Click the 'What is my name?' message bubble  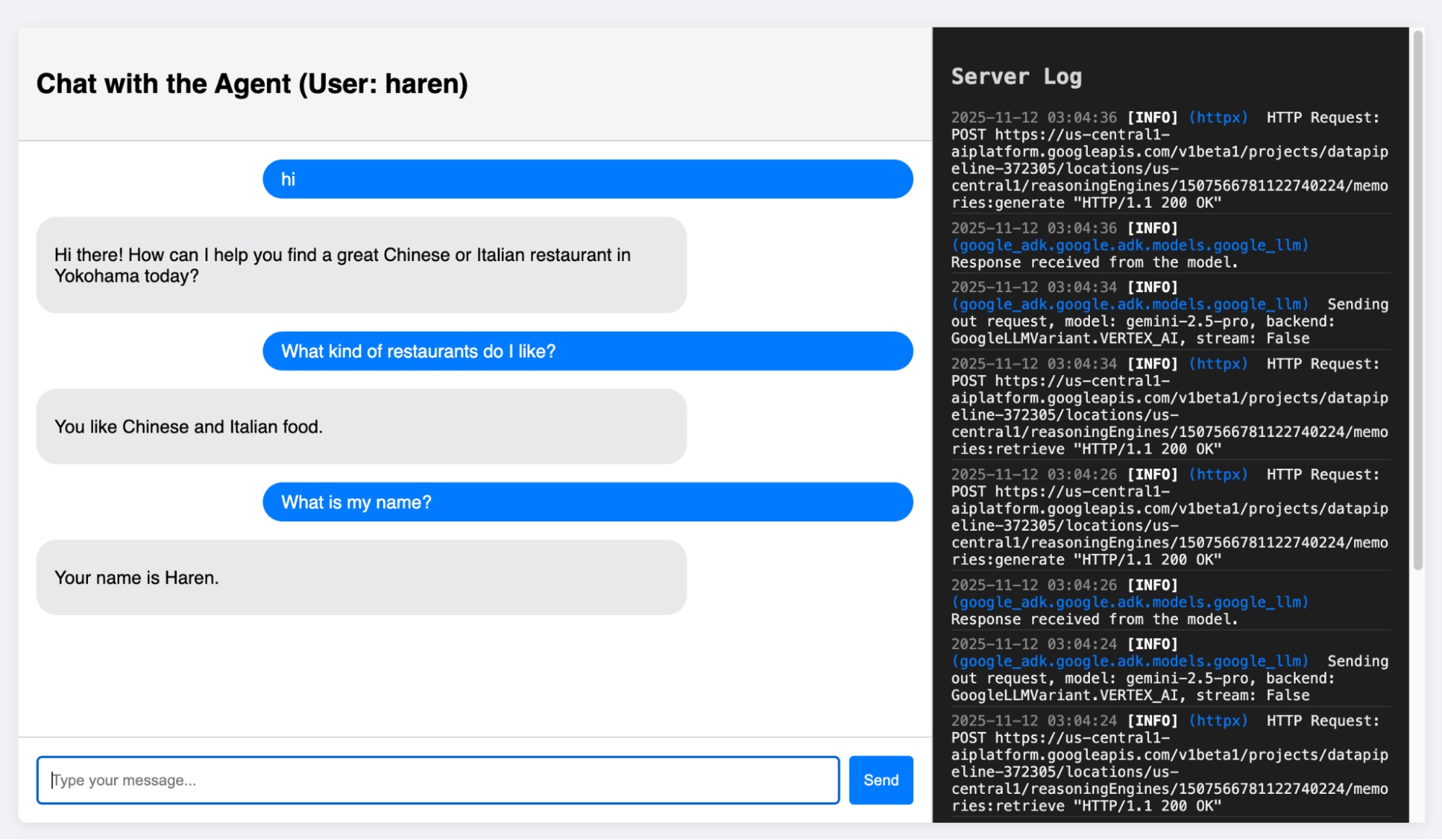pos(587,502)
